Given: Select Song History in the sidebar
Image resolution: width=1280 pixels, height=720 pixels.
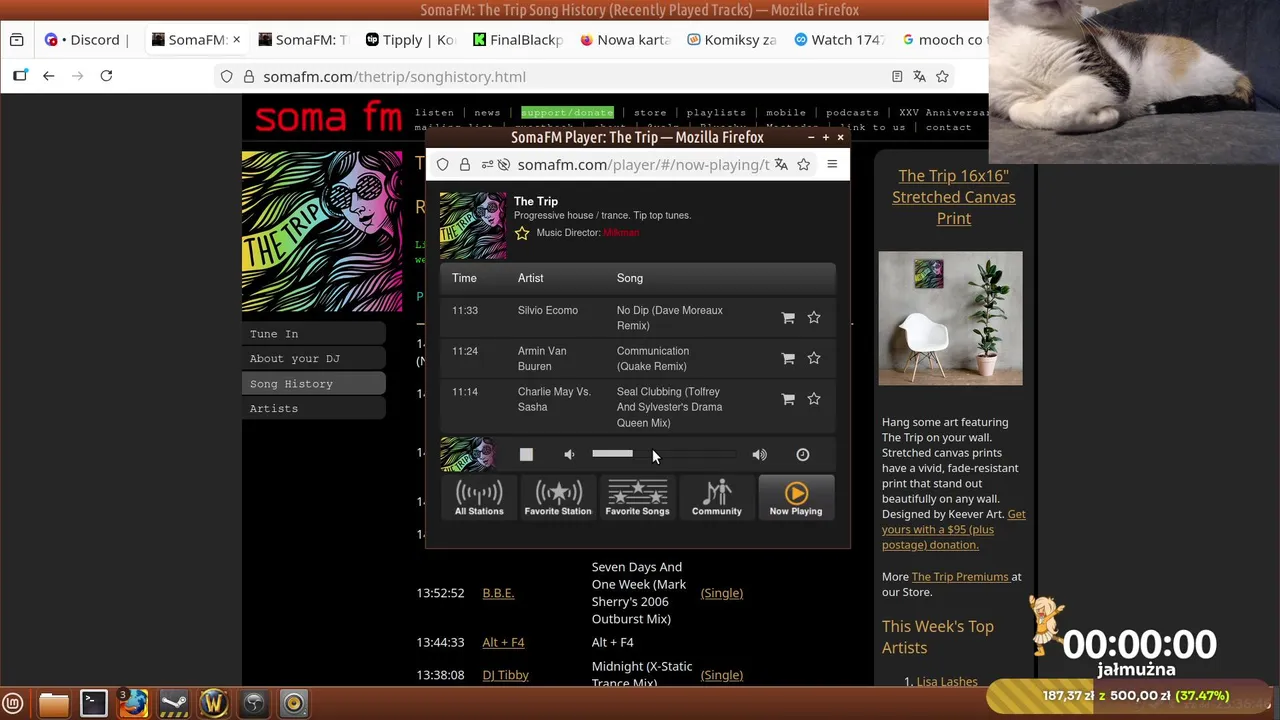Looking at the screenshot, I should (x=314, y=384).
